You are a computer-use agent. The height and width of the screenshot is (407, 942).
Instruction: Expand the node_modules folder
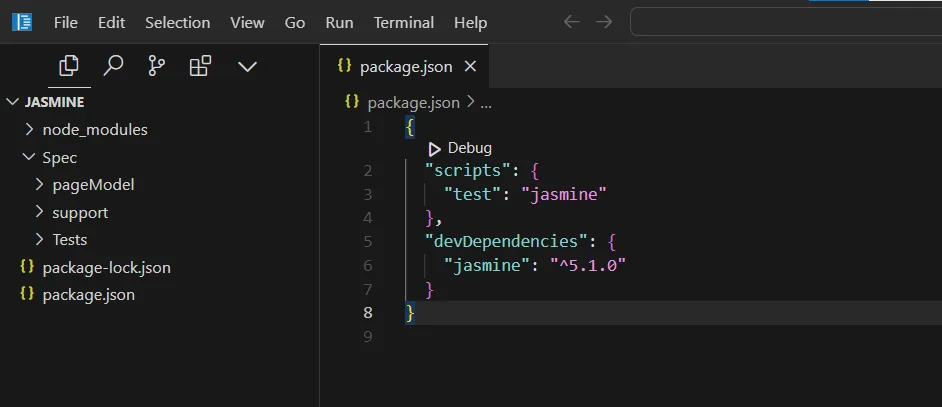tap(29, 129)
